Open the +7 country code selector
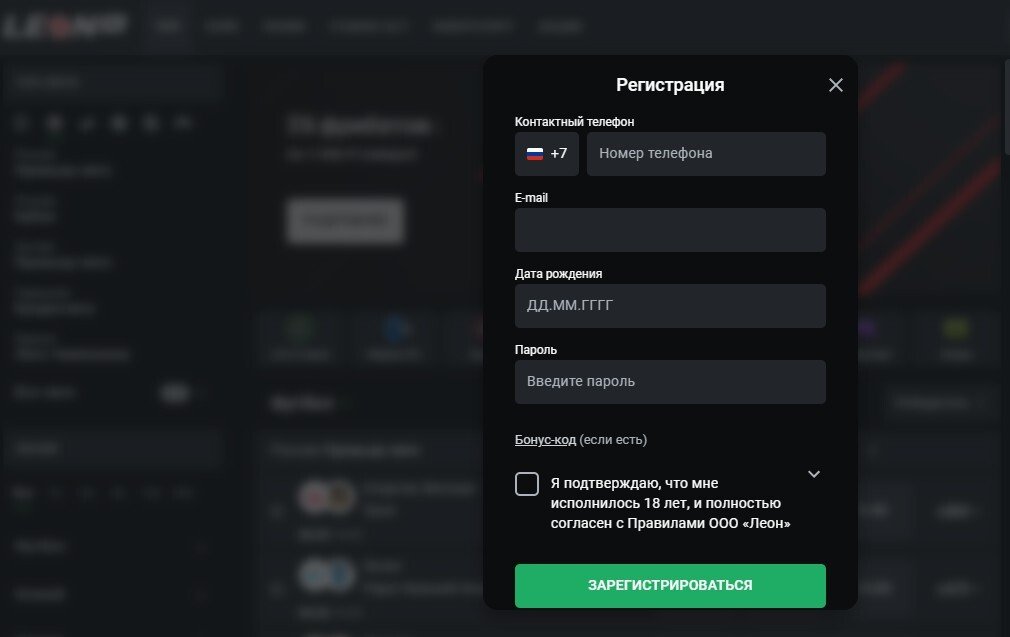The image size is (1010, 637). pos(547,154)
